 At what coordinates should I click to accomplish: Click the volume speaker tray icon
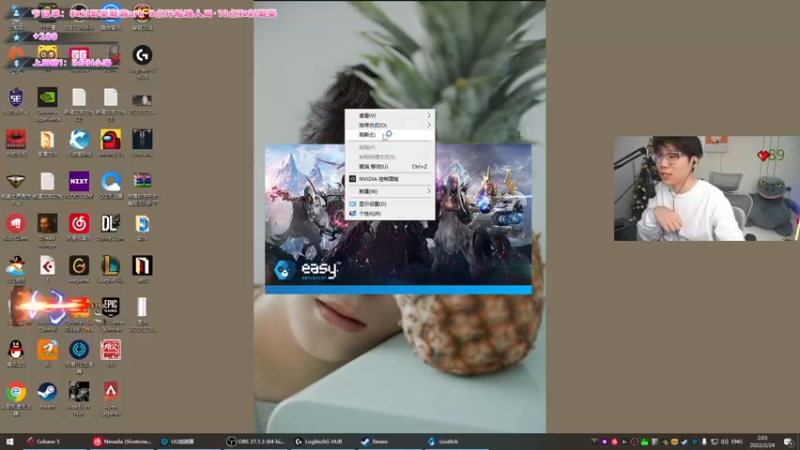[x=724, y=441]
